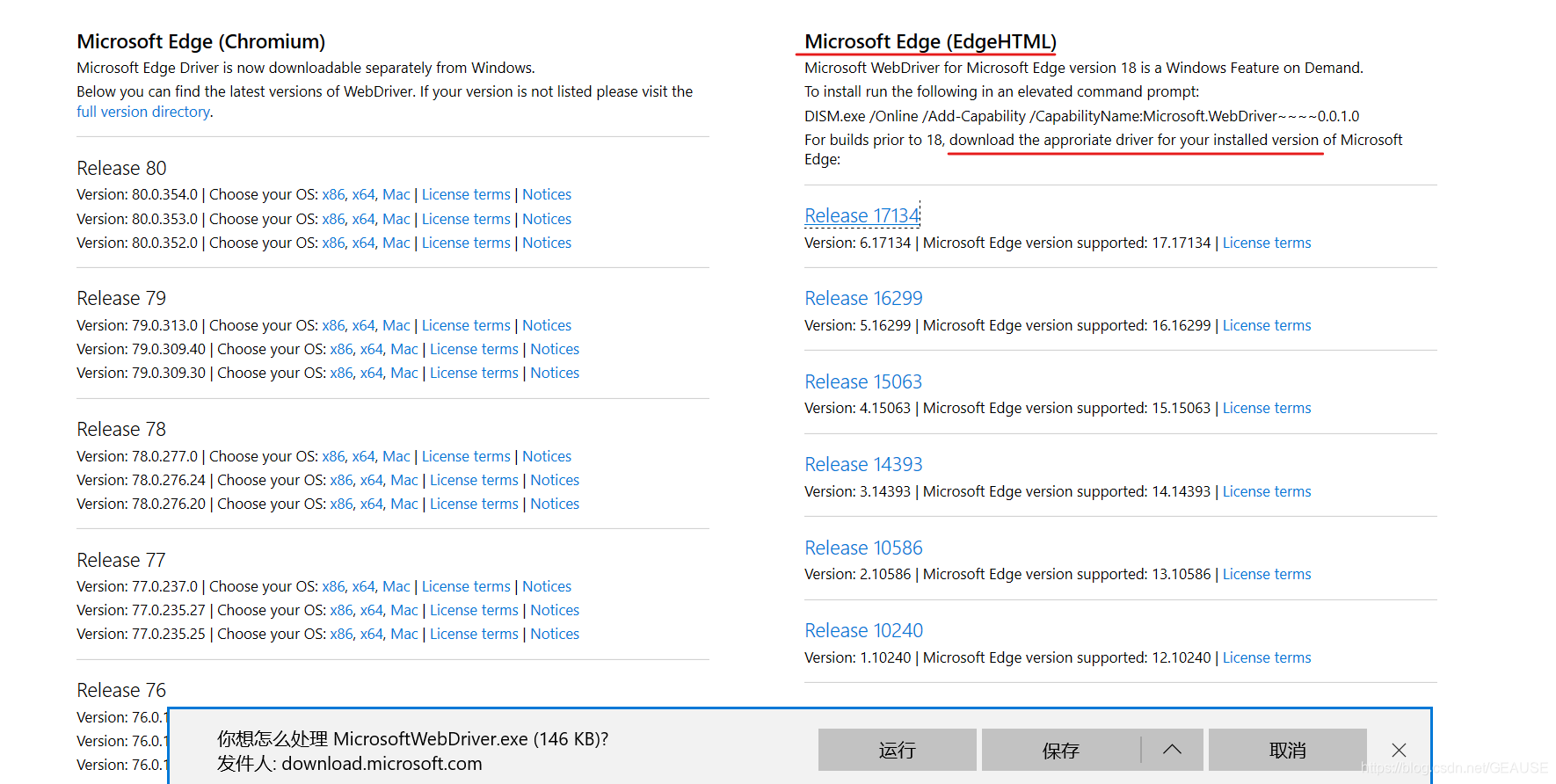This screenshot has height=784, width=1556.
Task: Click 运行 to run MicrosoftWebDriver.exe
Action: coord(897,750)
